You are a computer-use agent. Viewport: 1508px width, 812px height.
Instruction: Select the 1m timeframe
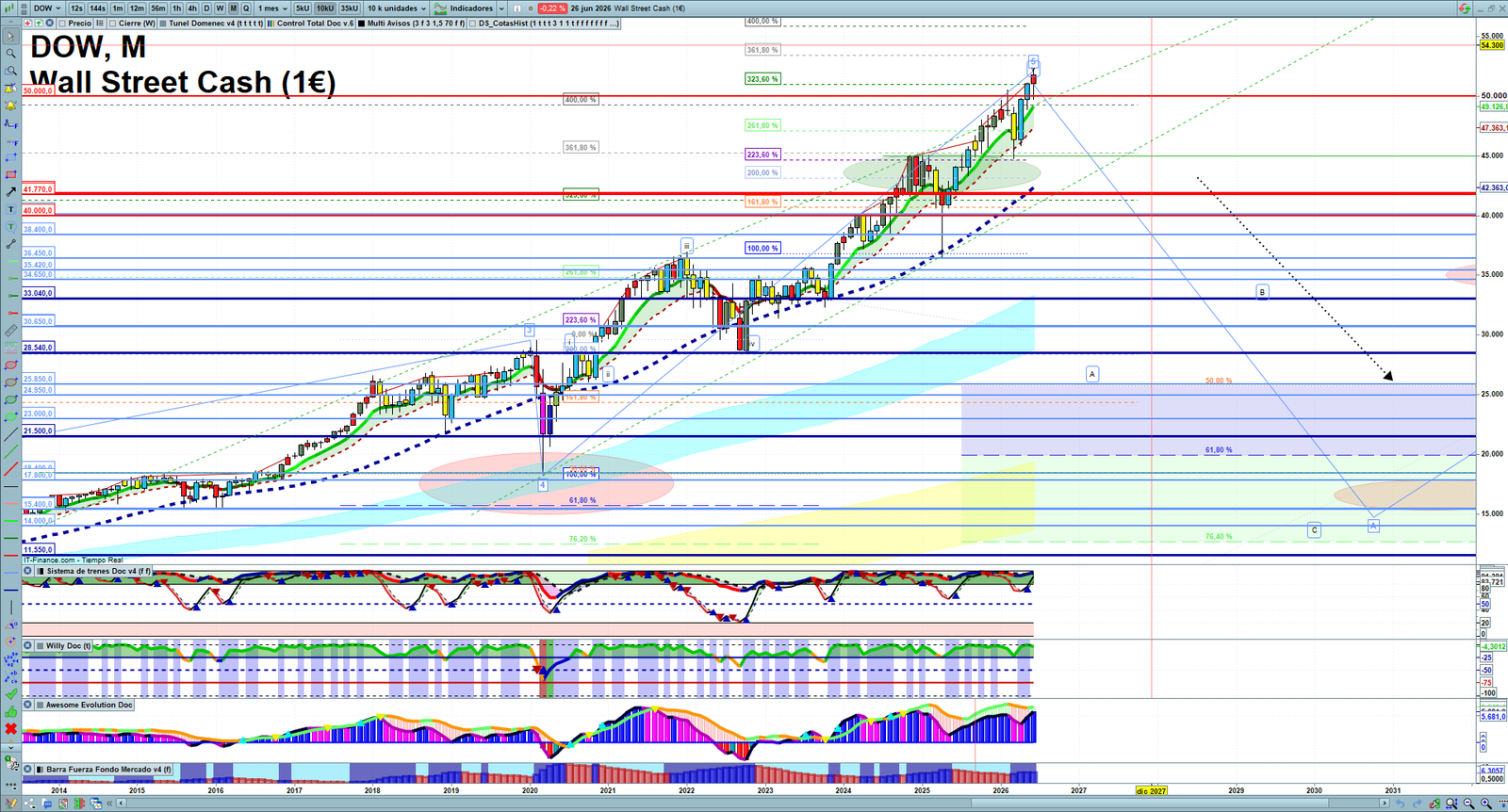(x=118, y=8)
